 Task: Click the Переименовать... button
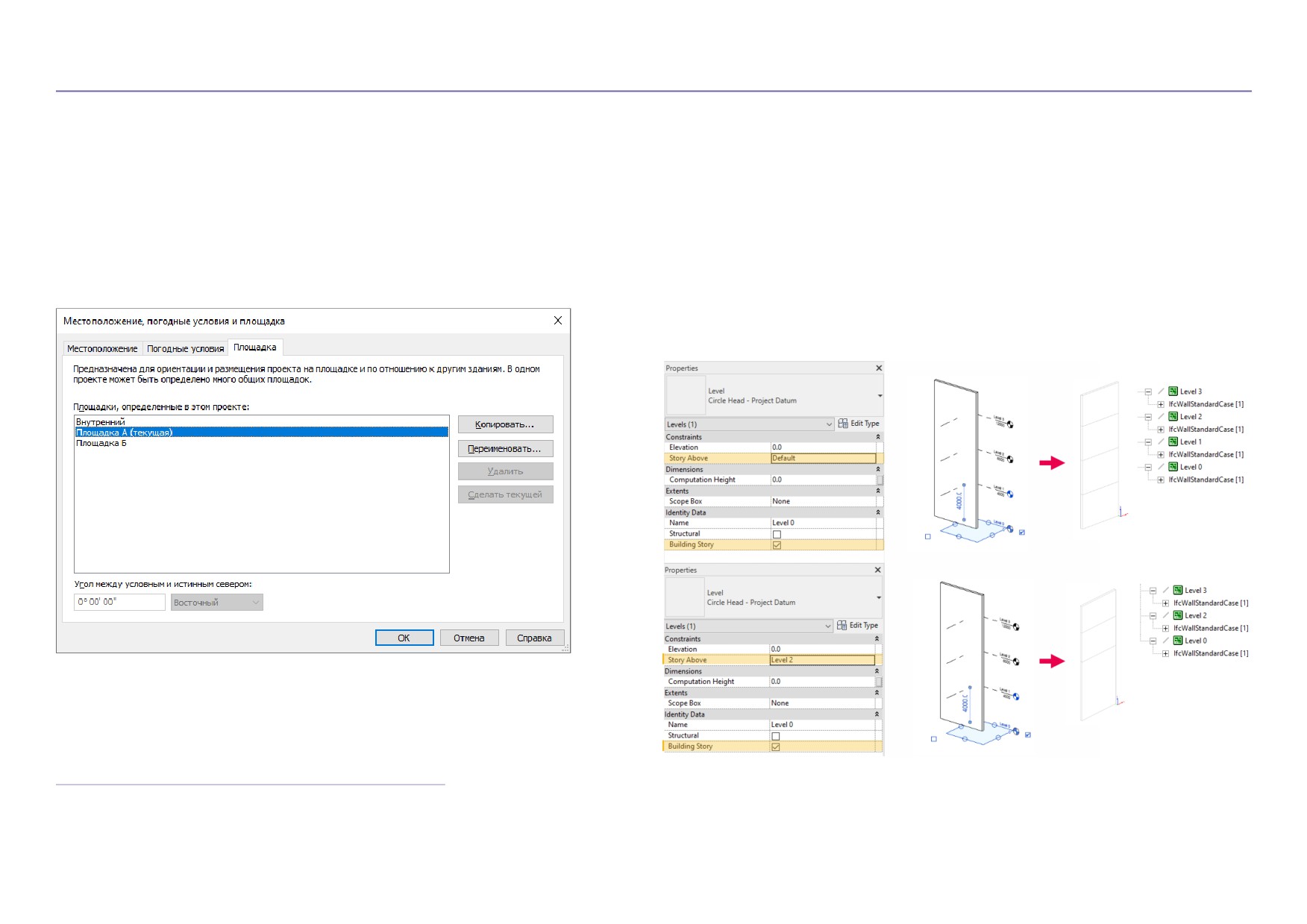click(x=505, y=449)
